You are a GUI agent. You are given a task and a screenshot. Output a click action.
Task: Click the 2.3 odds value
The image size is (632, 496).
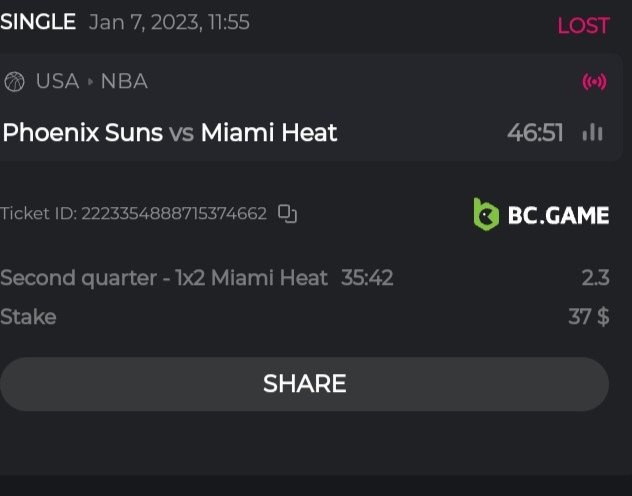595,278
